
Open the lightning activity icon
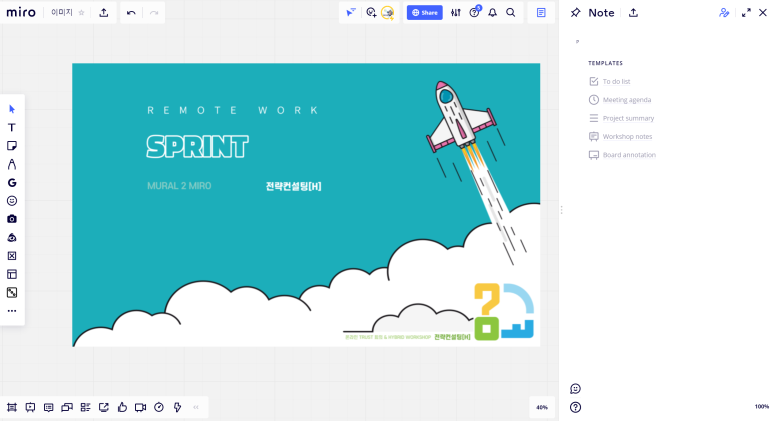click(x=177, y=407)
